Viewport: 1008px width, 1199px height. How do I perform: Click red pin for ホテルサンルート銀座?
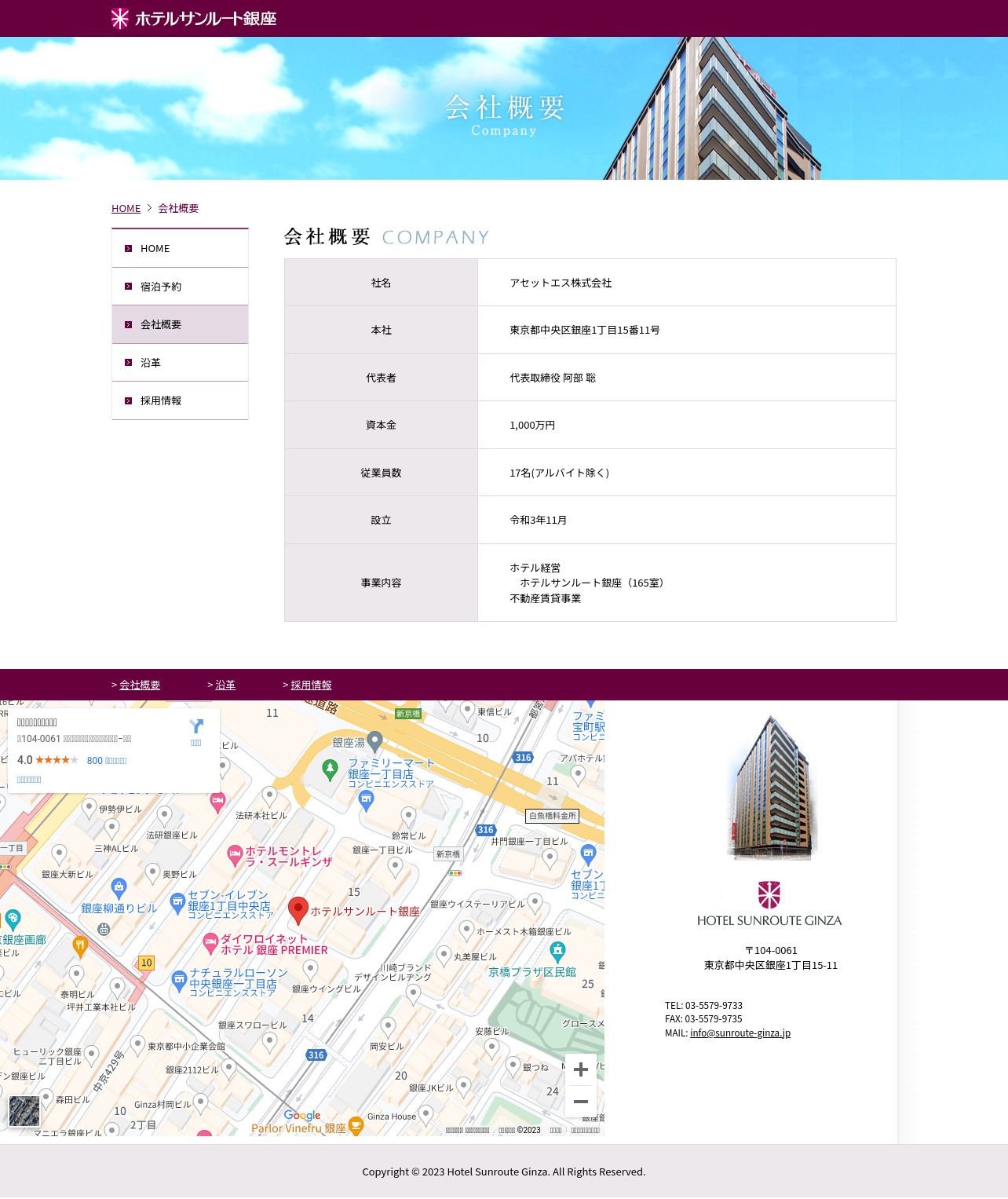tap(298, 911)
